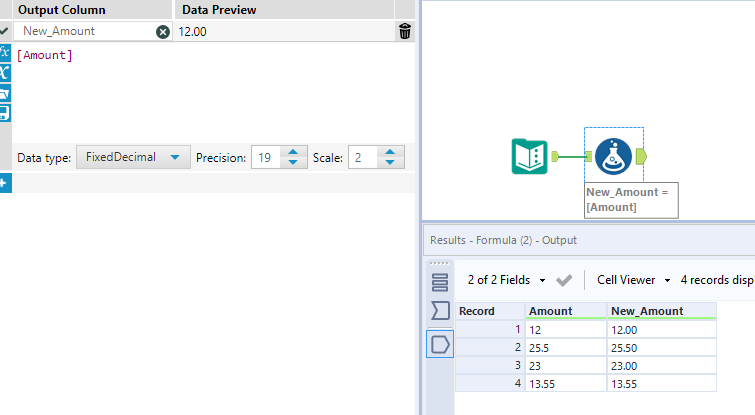Click the Record column header
Image resolution: width=755 pixels, height=415 pixels.
(490, 311)
